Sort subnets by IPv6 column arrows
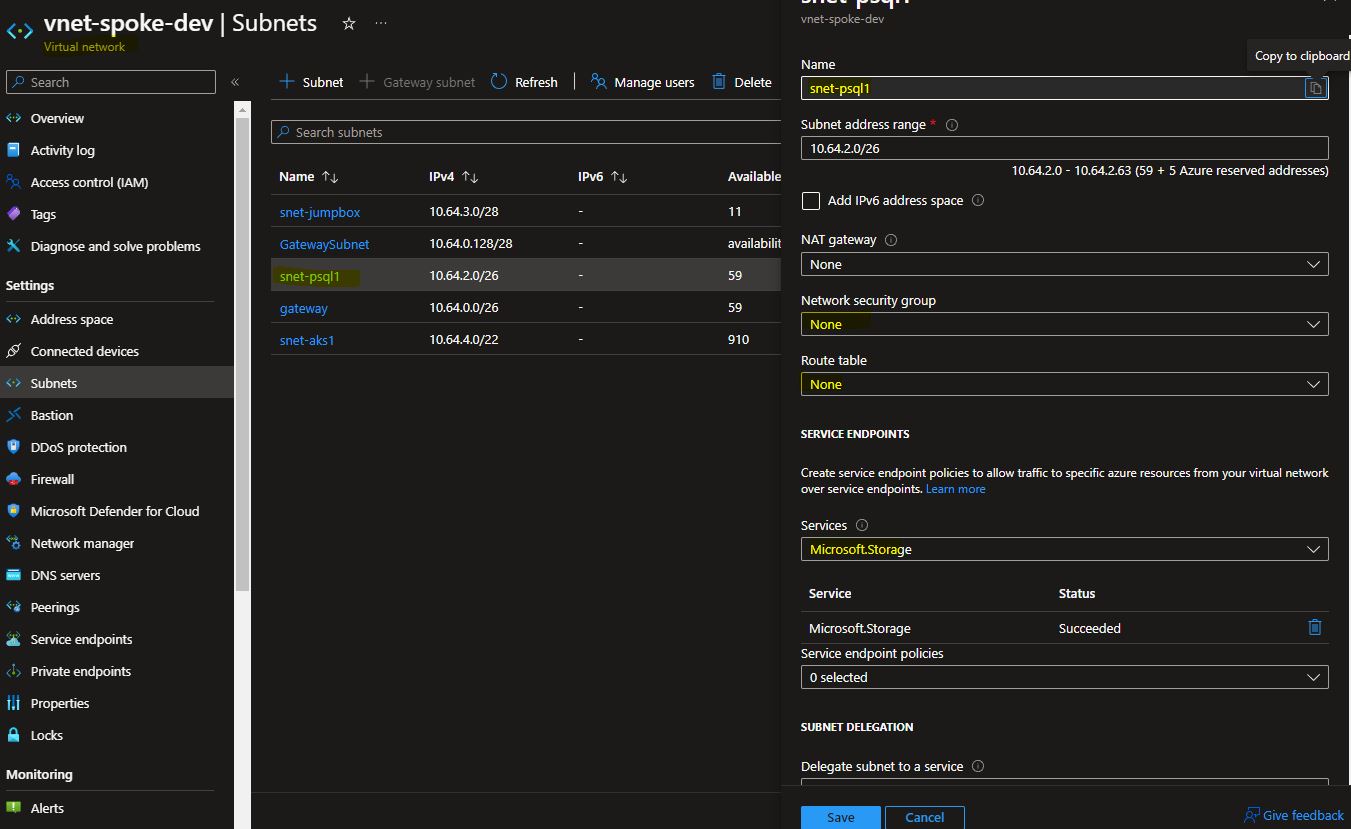The width and height of the screenshot is (1351, 829). (x=619, y=177)
